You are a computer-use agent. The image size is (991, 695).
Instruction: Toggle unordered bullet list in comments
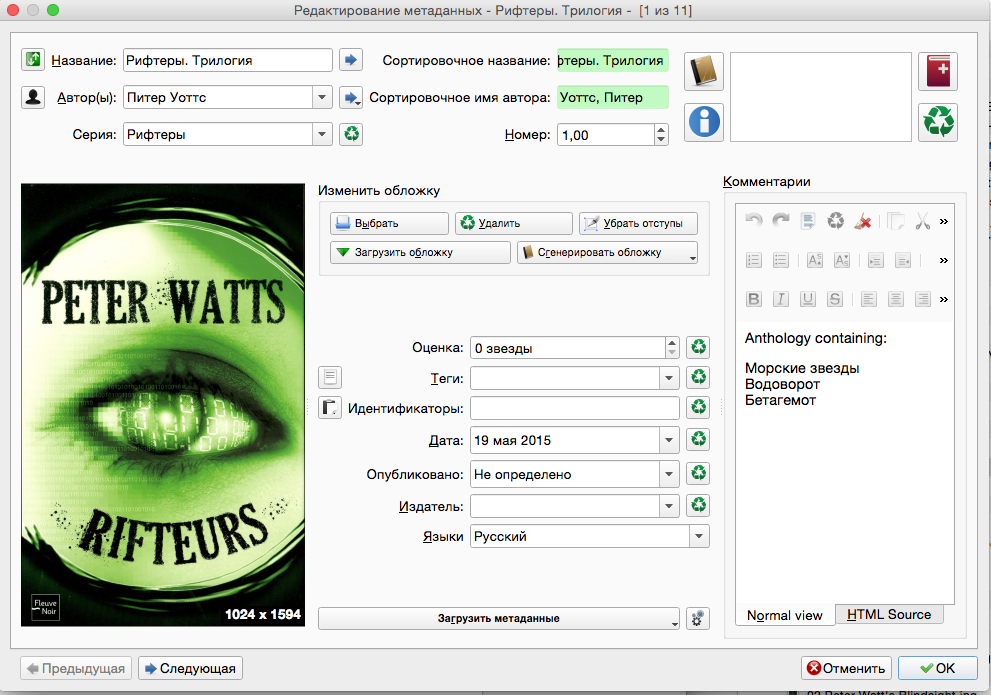pos(781,260)
